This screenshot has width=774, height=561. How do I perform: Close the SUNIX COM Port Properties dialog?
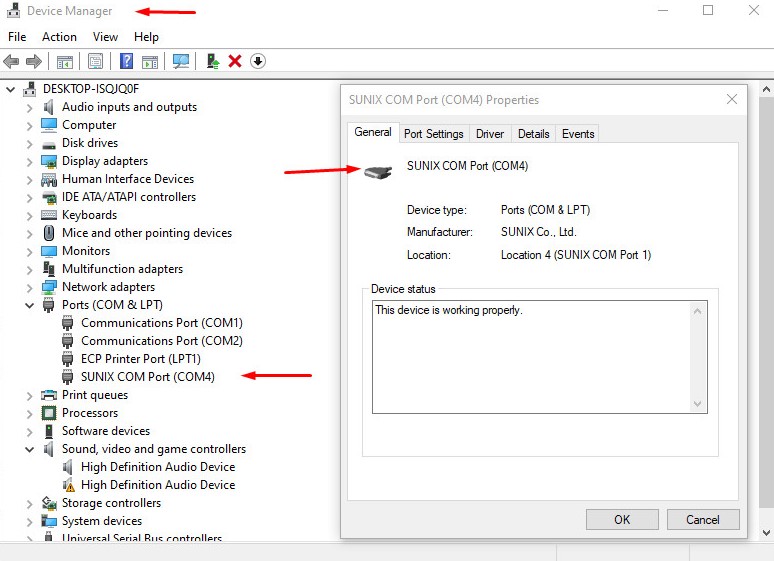click(x=732, y=99)
